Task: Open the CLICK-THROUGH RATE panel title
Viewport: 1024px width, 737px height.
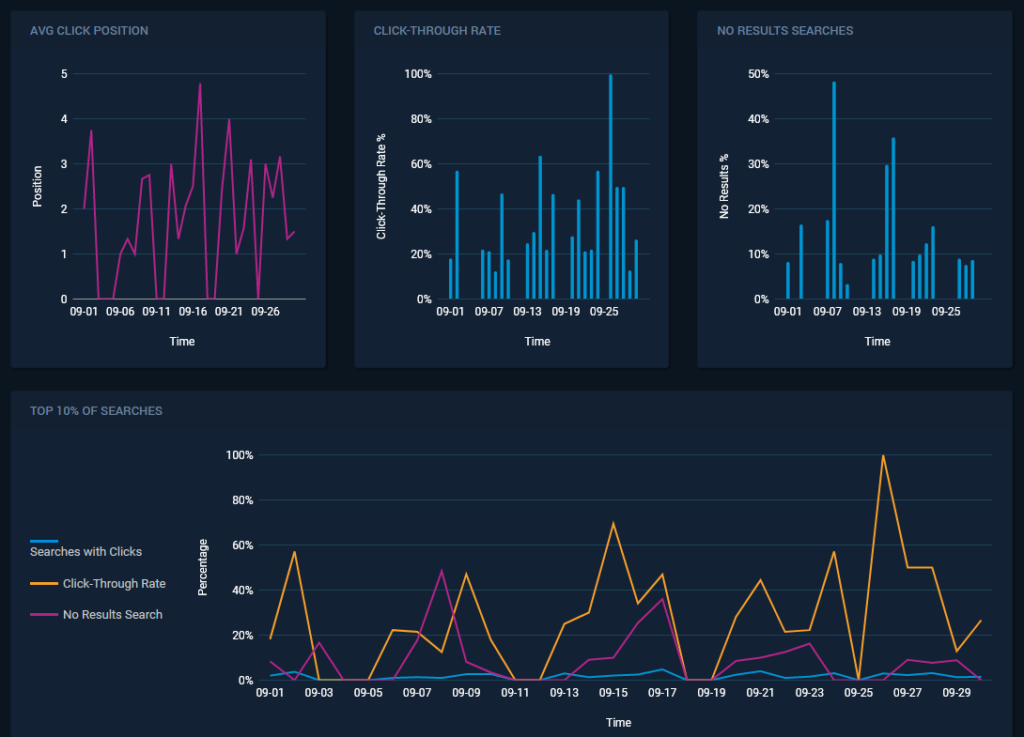Action: [437, 31]
